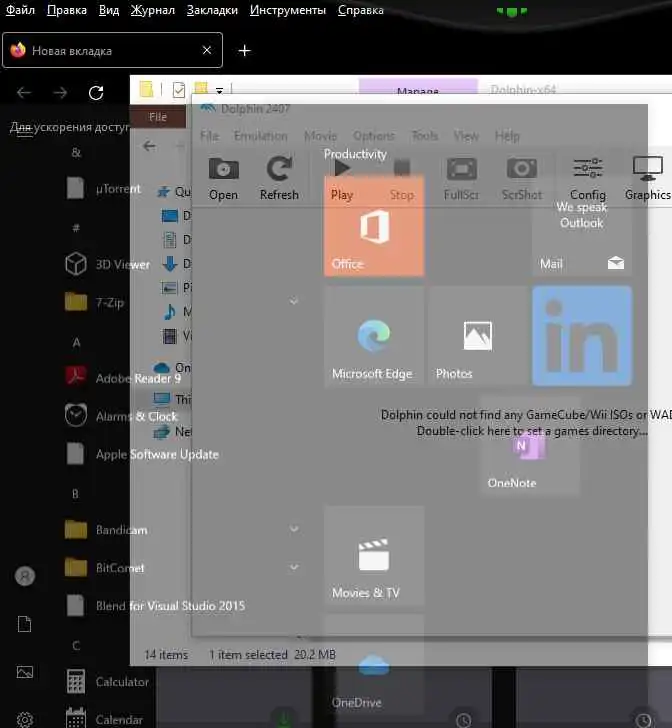Open Firefox Закладки menu
The height and width of the screenshot is (728, 672).
point(212,10)
